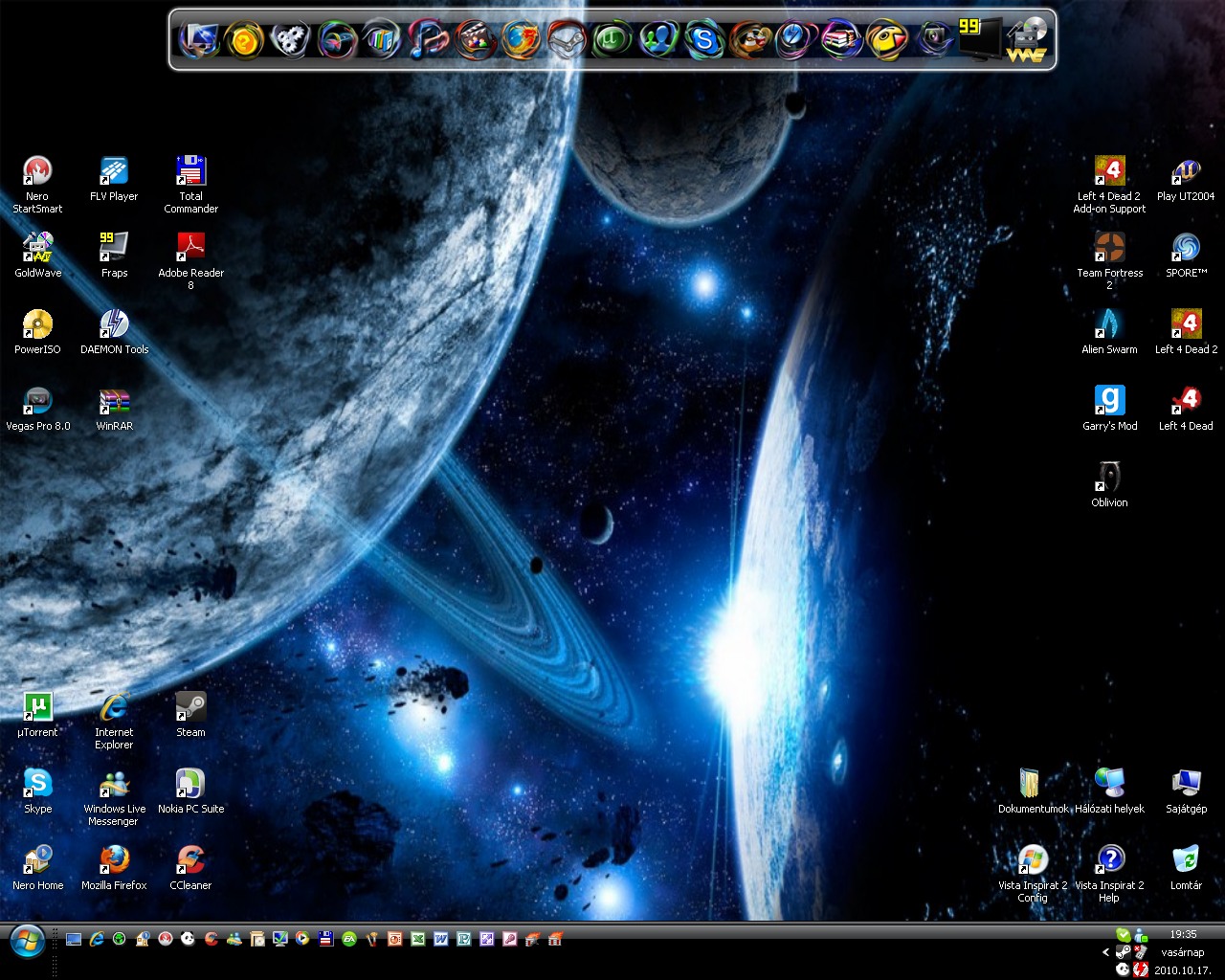Open the Lomtár recycle bin
This screenshot has height=980, width=1225.
pyautogui.click(x=1186, y=860)
